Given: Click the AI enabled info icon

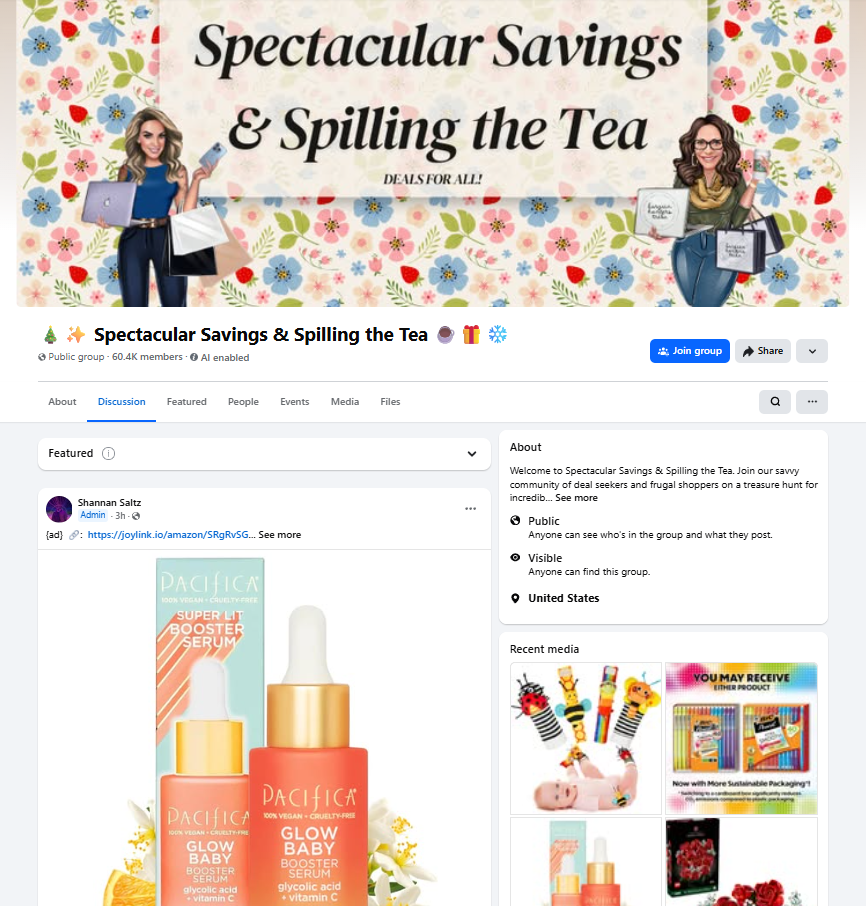Looking at the screenshot, I should [194, 357].
